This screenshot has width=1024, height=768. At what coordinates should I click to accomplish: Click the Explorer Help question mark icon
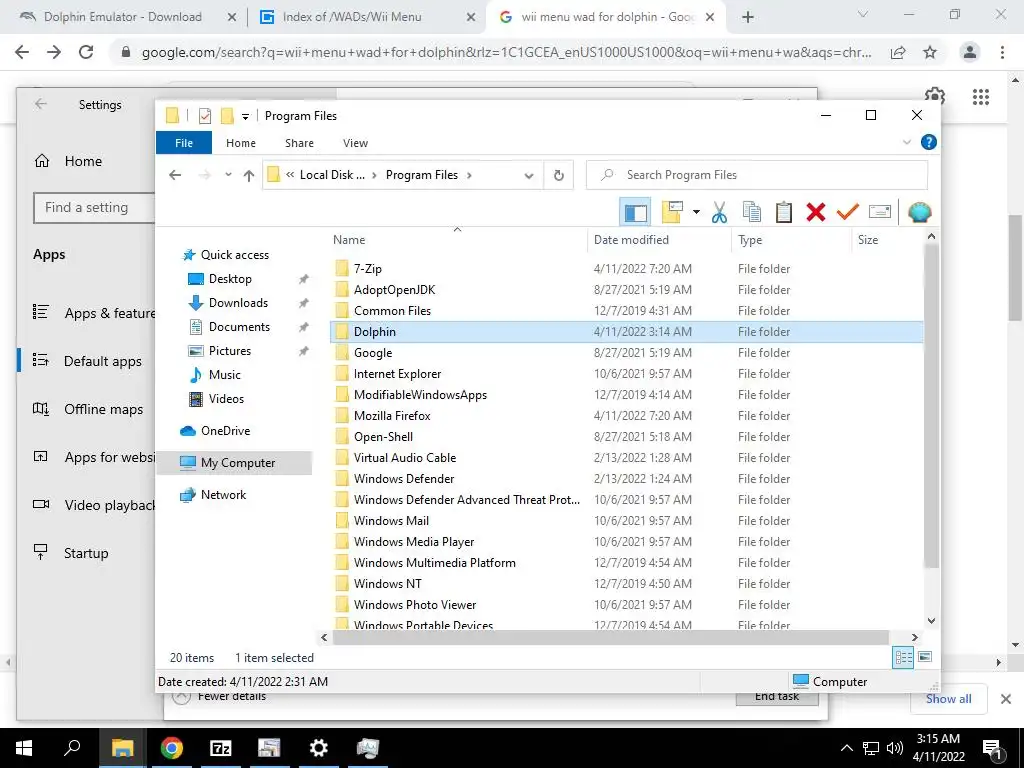928,142
